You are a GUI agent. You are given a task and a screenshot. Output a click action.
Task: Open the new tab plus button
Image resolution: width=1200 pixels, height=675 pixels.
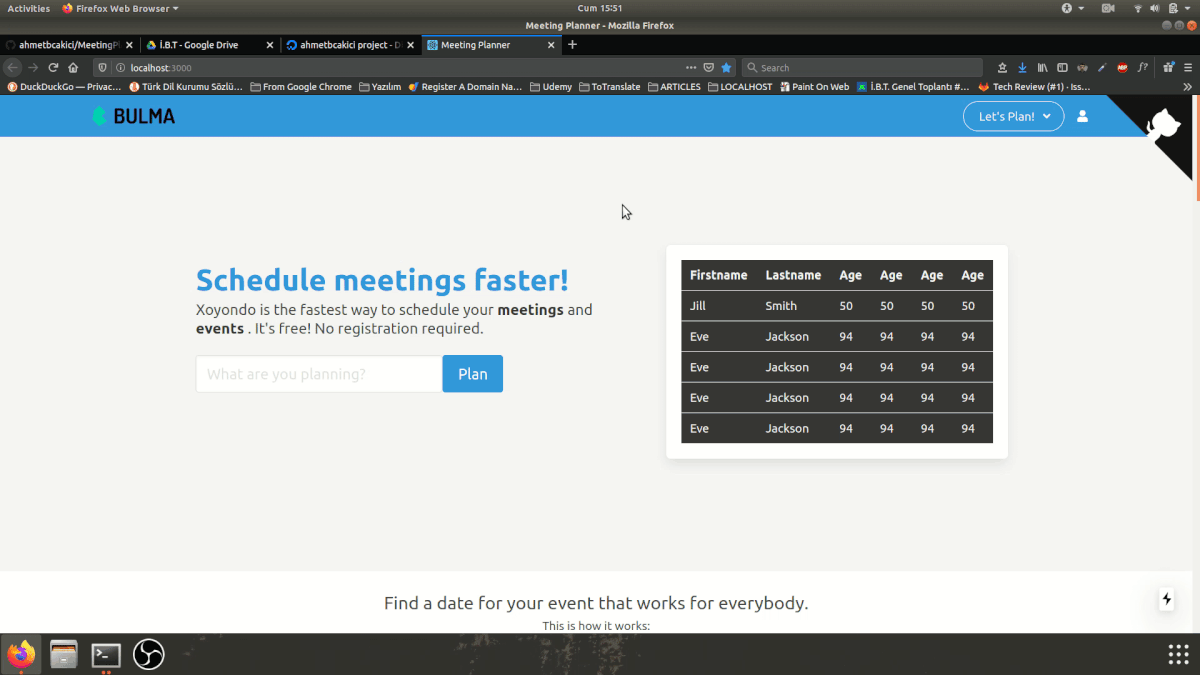pyautogui.click(x=572, y=44)
